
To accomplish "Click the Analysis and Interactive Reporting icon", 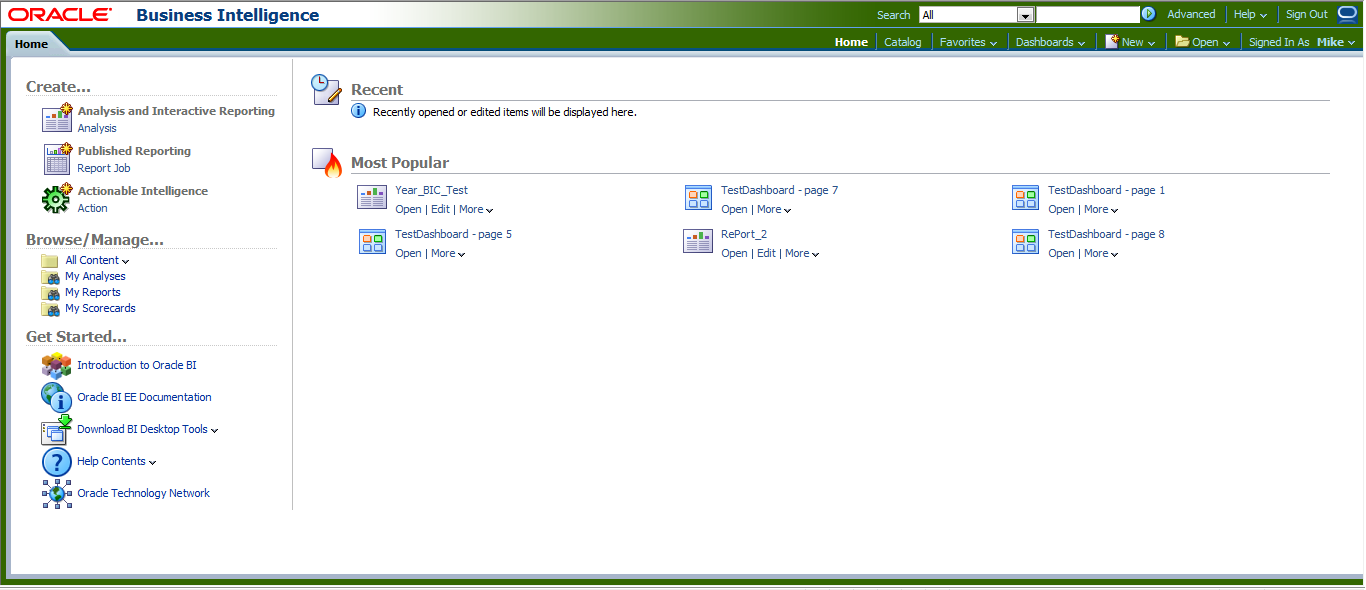I will click(56, 118).
